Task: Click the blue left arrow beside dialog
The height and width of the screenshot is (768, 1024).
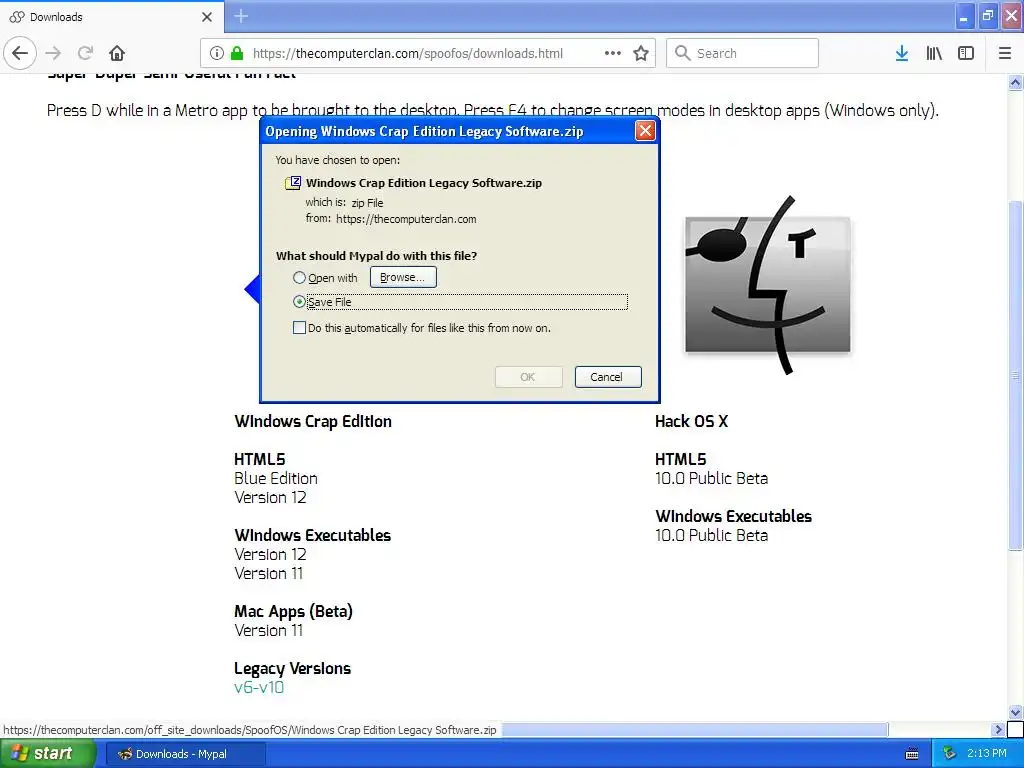Action: point(252,288)
